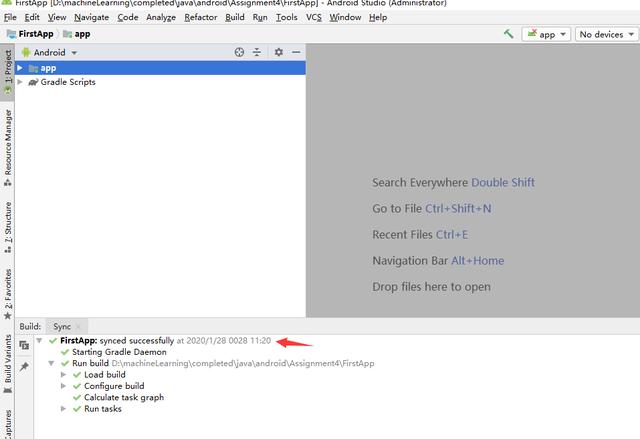The image size is (640, 439).
Task: Select Gradle Scripts in project tree
Action: tap(160, 82)
